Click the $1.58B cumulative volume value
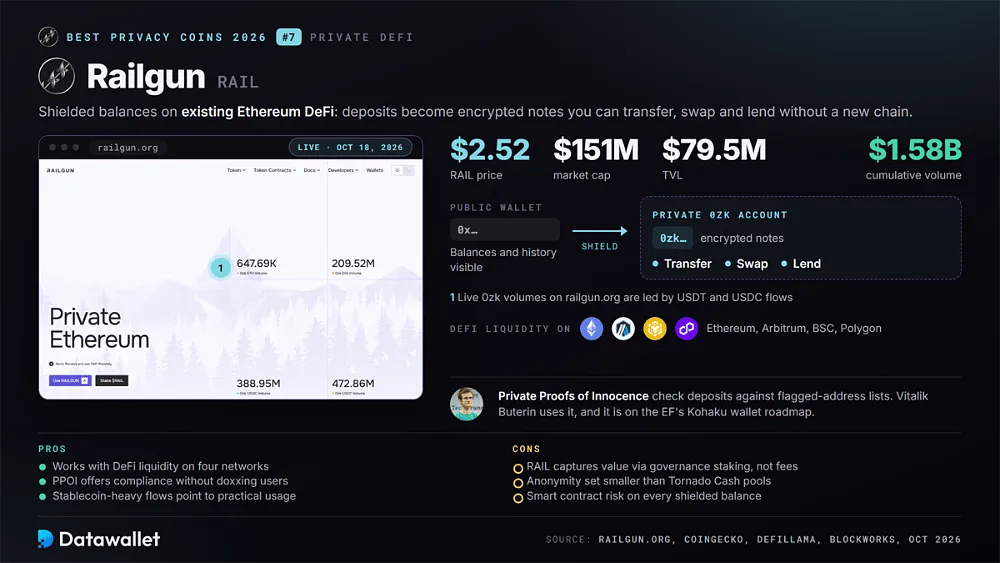 point(915,150)
